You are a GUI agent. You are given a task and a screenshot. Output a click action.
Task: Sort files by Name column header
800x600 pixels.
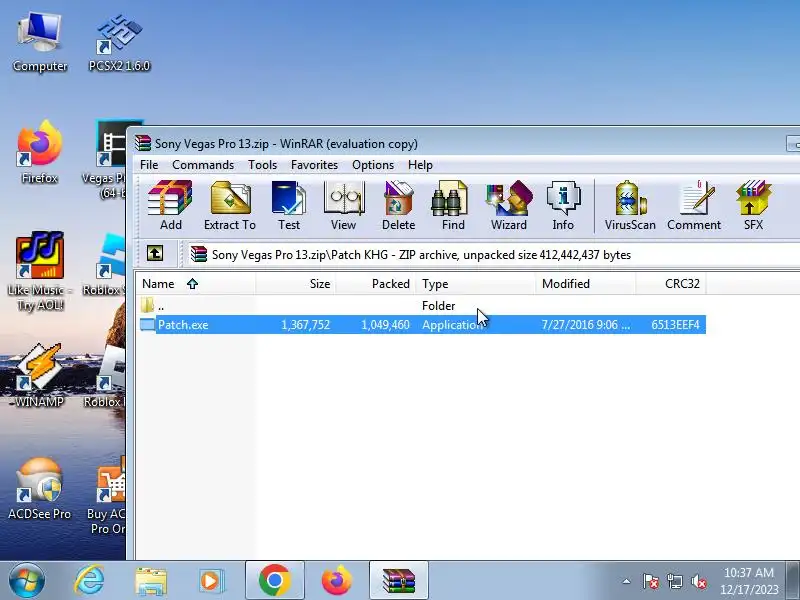[195, 284]
